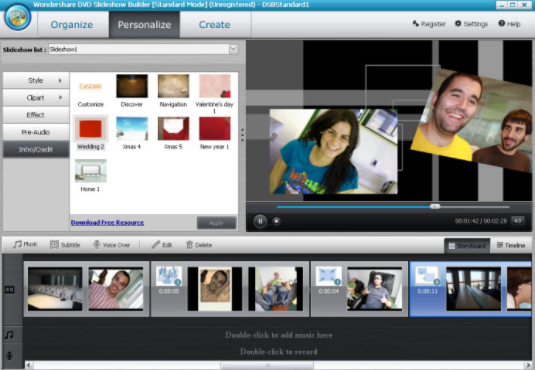
Task: Select the Pre-Audio category
Action: point(36,132)
